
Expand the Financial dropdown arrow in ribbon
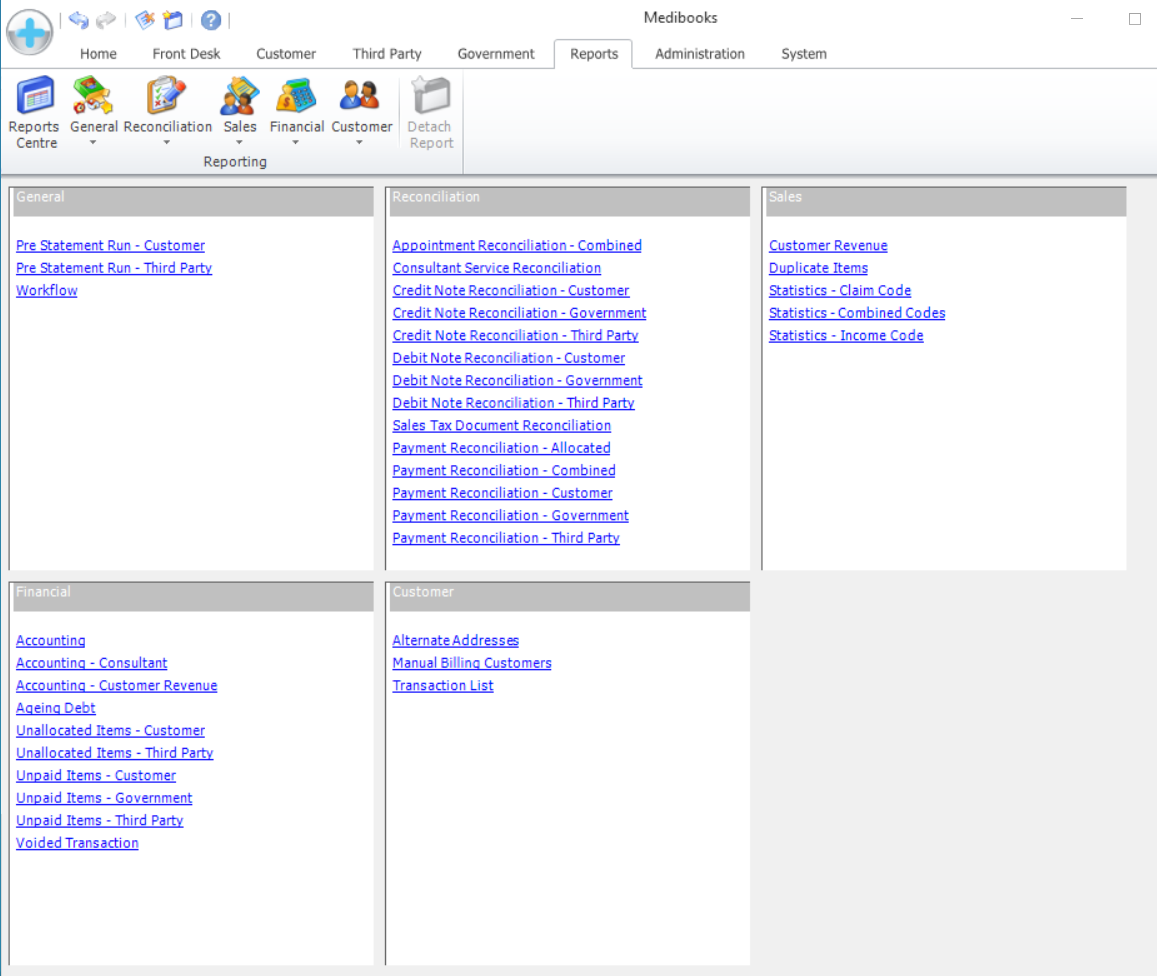296,143
